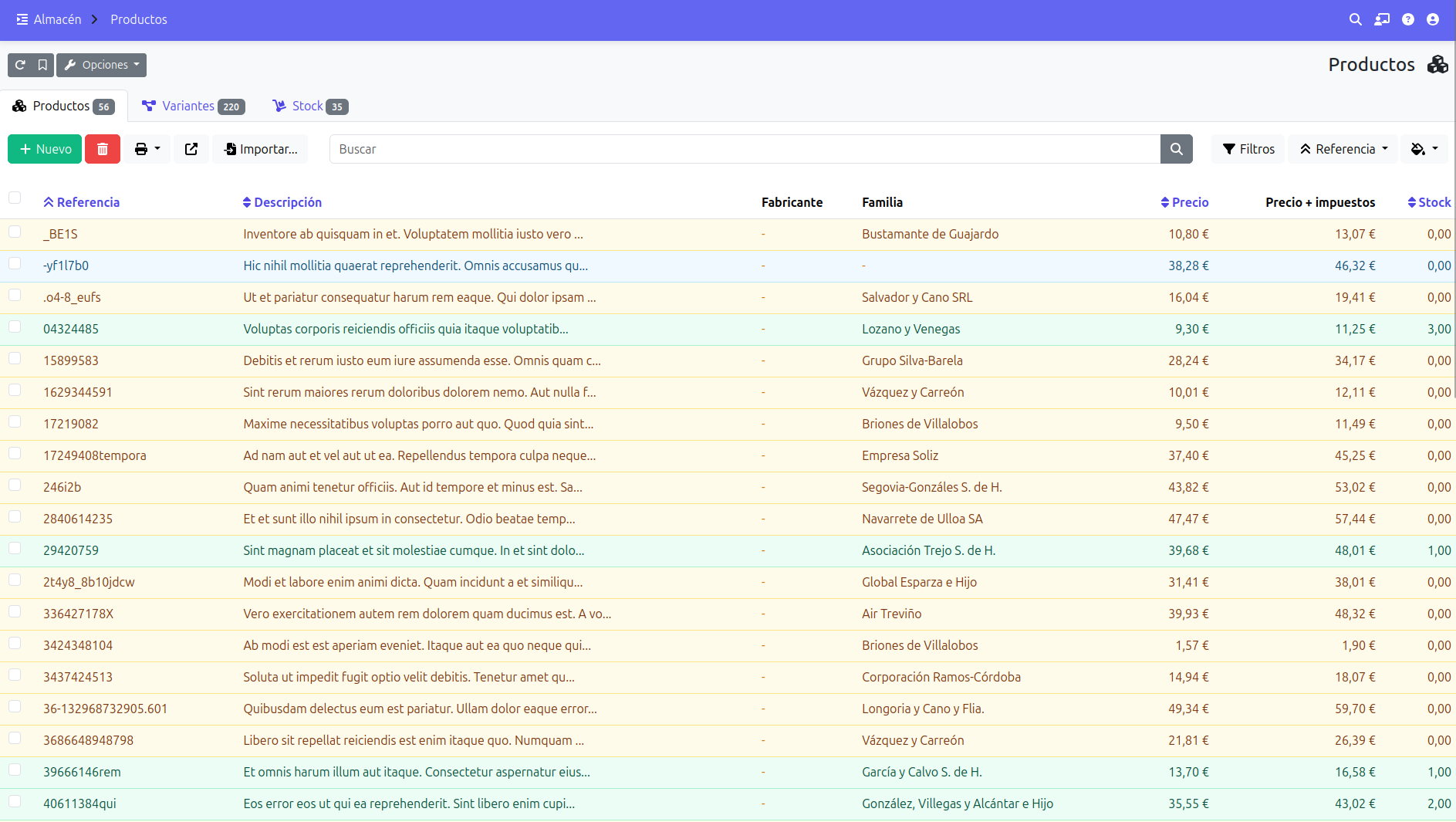Expand the Opciones dropdown
1456x822 pixels.
click(102, 65)
